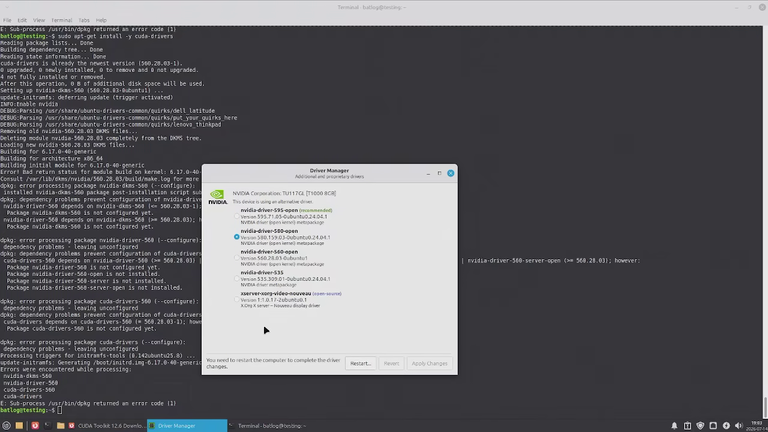Select the nvidia-driver-580-open radio button
This screenshot has height=432, width=768.
(x=237, y=237)
